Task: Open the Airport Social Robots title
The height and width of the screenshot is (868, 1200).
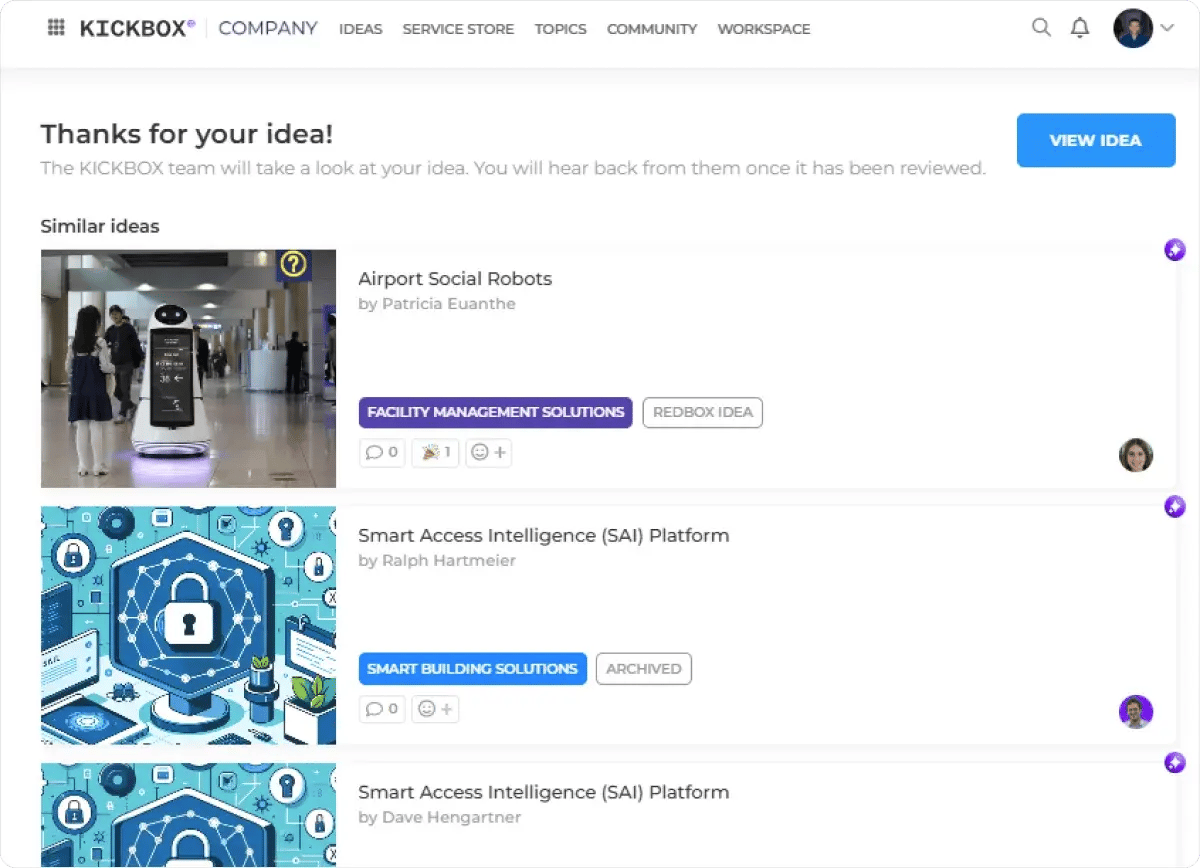Action: (x=455, y=279)
